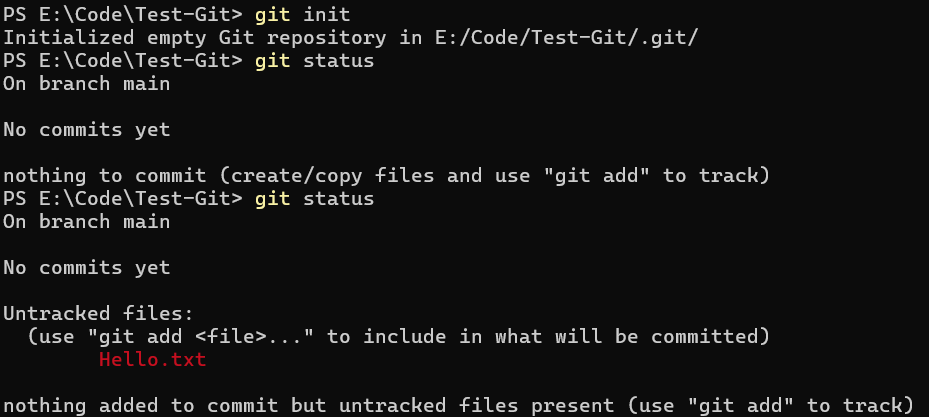Click the second "No commits yet" line
This screenshot has height=417, width=929.
[x=87, y=268]
